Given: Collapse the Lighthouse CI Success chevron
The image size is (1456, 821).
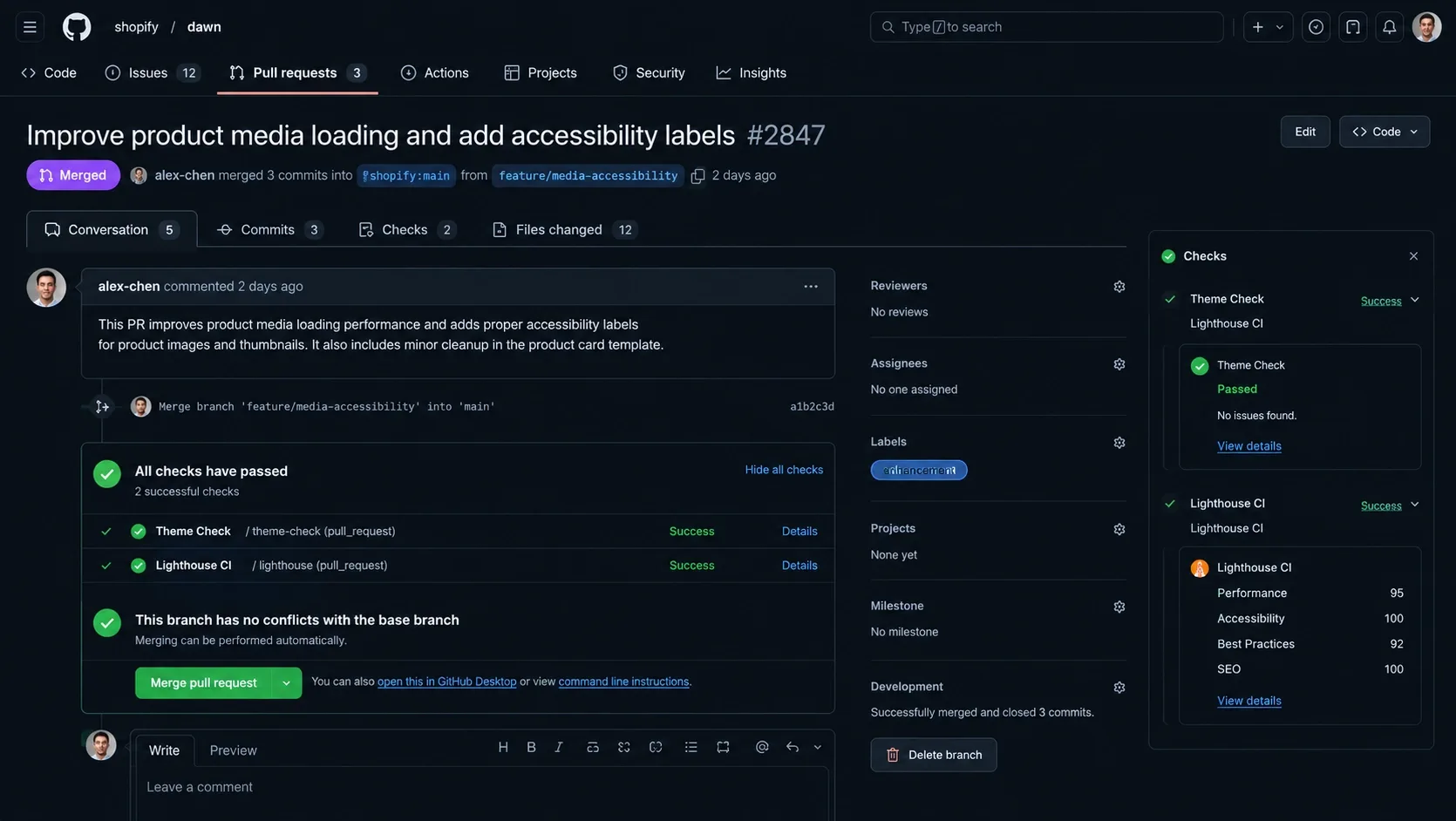Looking at the screenshot, I should [x=1415, y=505].
